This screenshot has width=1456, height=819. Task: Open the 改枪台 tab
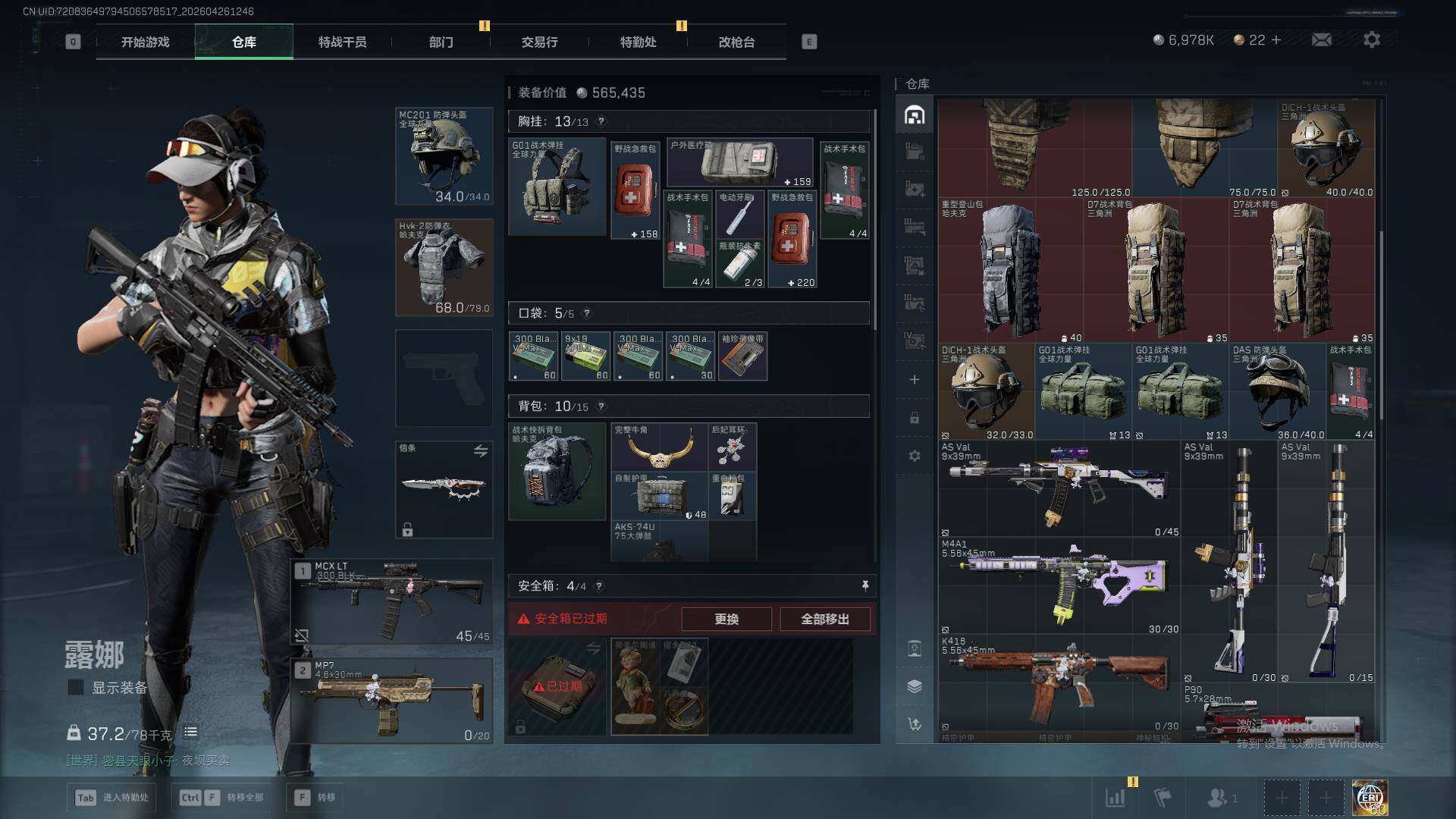737,42
